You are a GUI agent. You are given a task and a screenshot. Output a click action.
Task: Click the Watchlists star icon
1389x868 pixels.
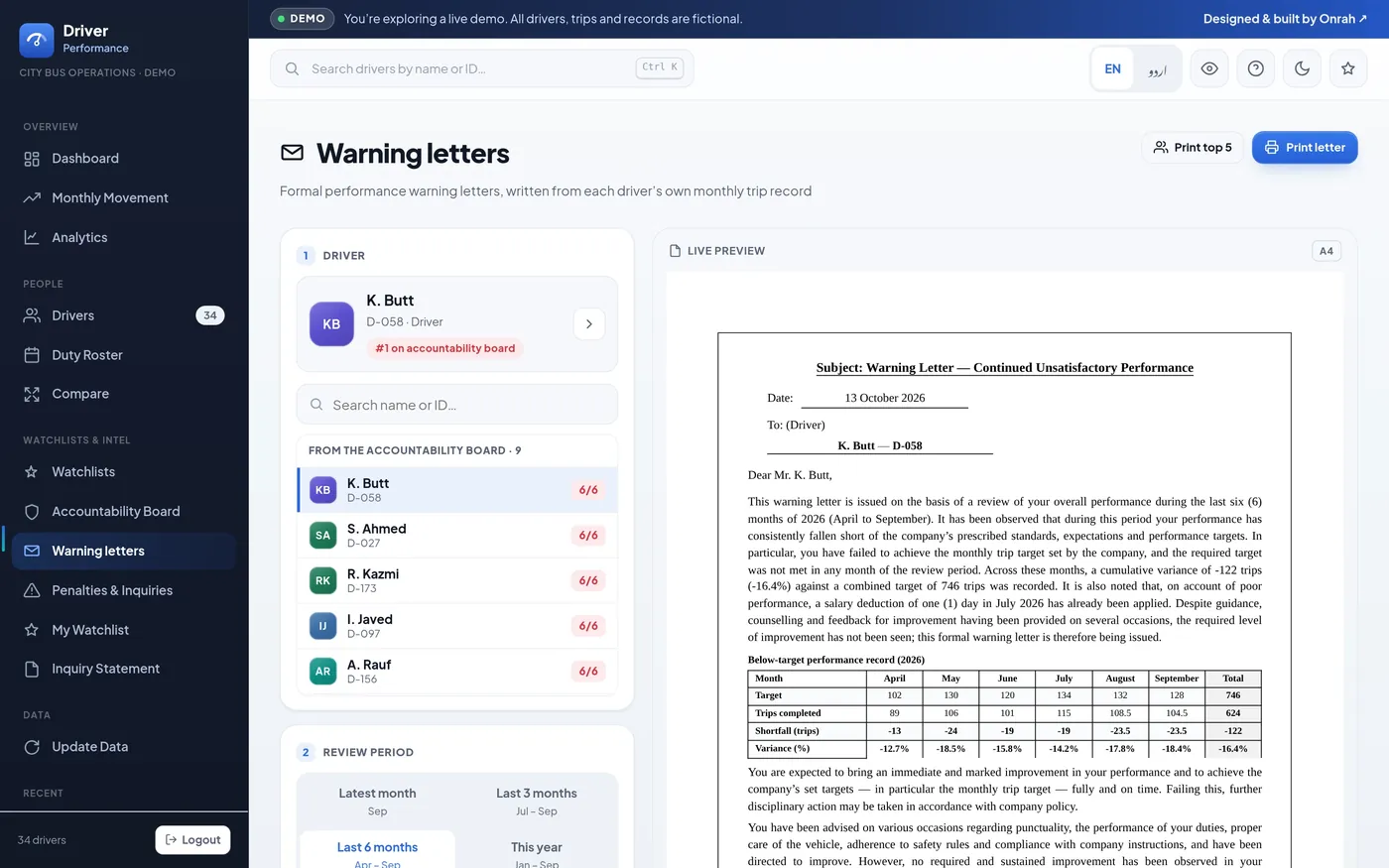click(x=32, y=472)
